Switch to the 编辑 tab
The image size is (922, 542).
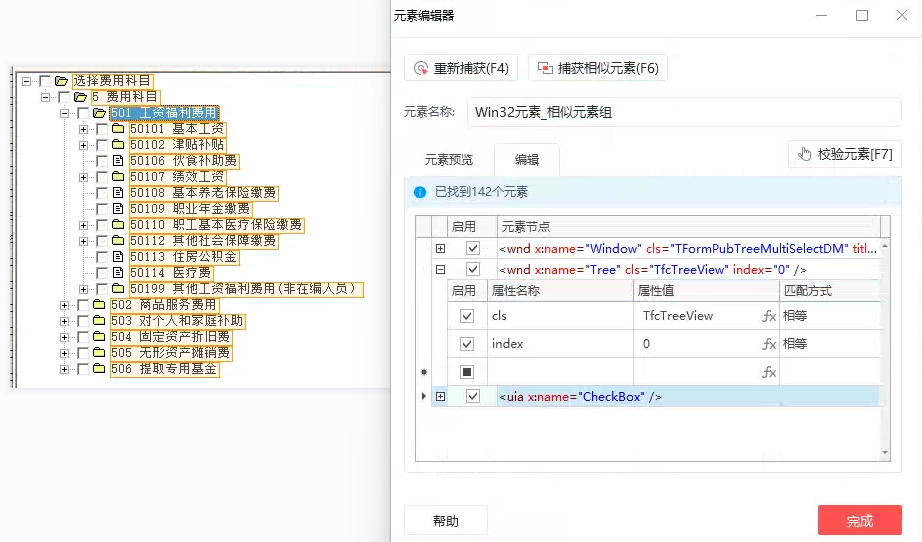(x=527, y=159)
